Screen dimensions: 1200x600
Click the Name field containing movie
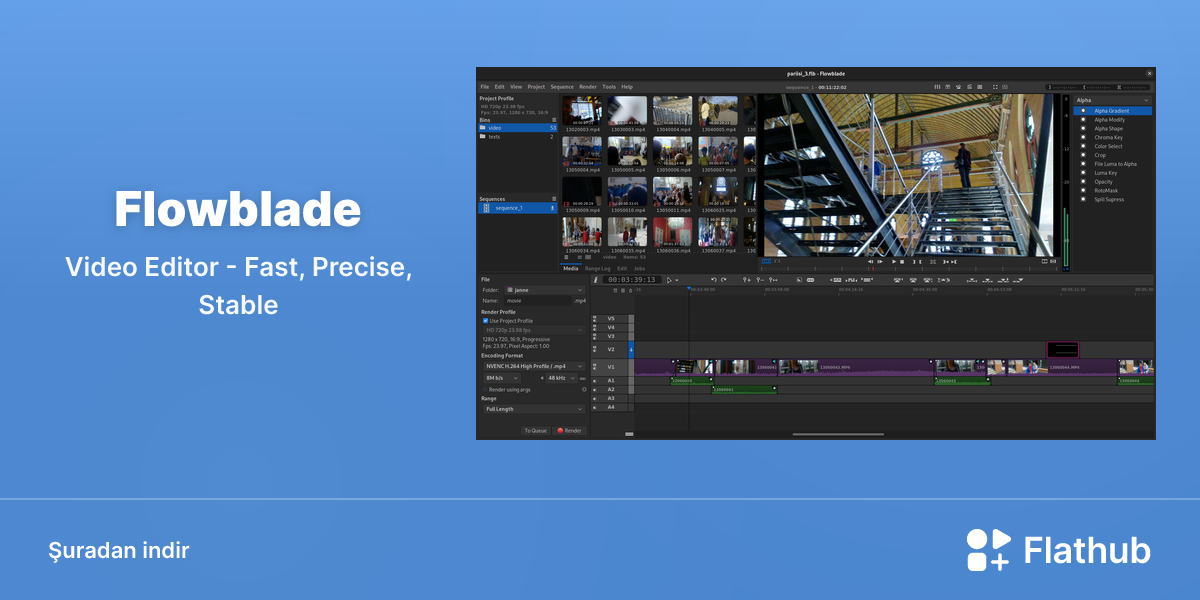click(537, 300)
